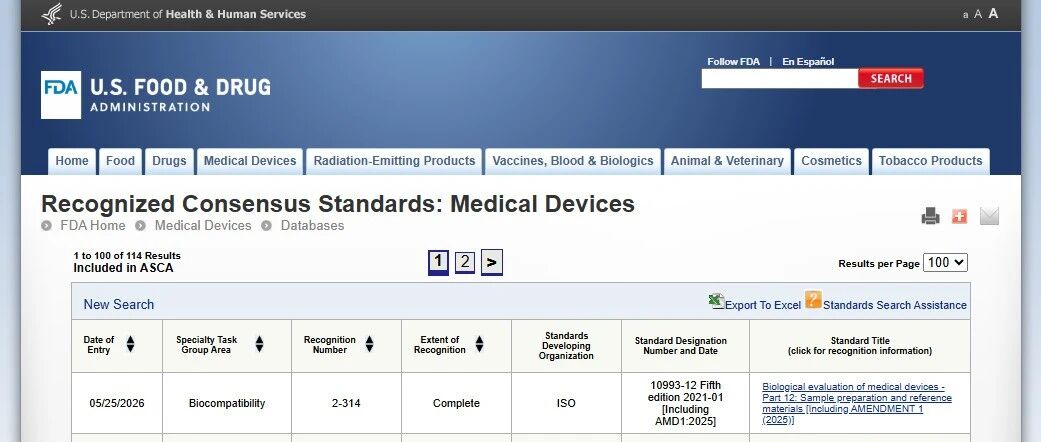Image resolution: width=1041 pixels, height=442 pixels.
Task: Open the Home tab
Action: click(72, 161)
